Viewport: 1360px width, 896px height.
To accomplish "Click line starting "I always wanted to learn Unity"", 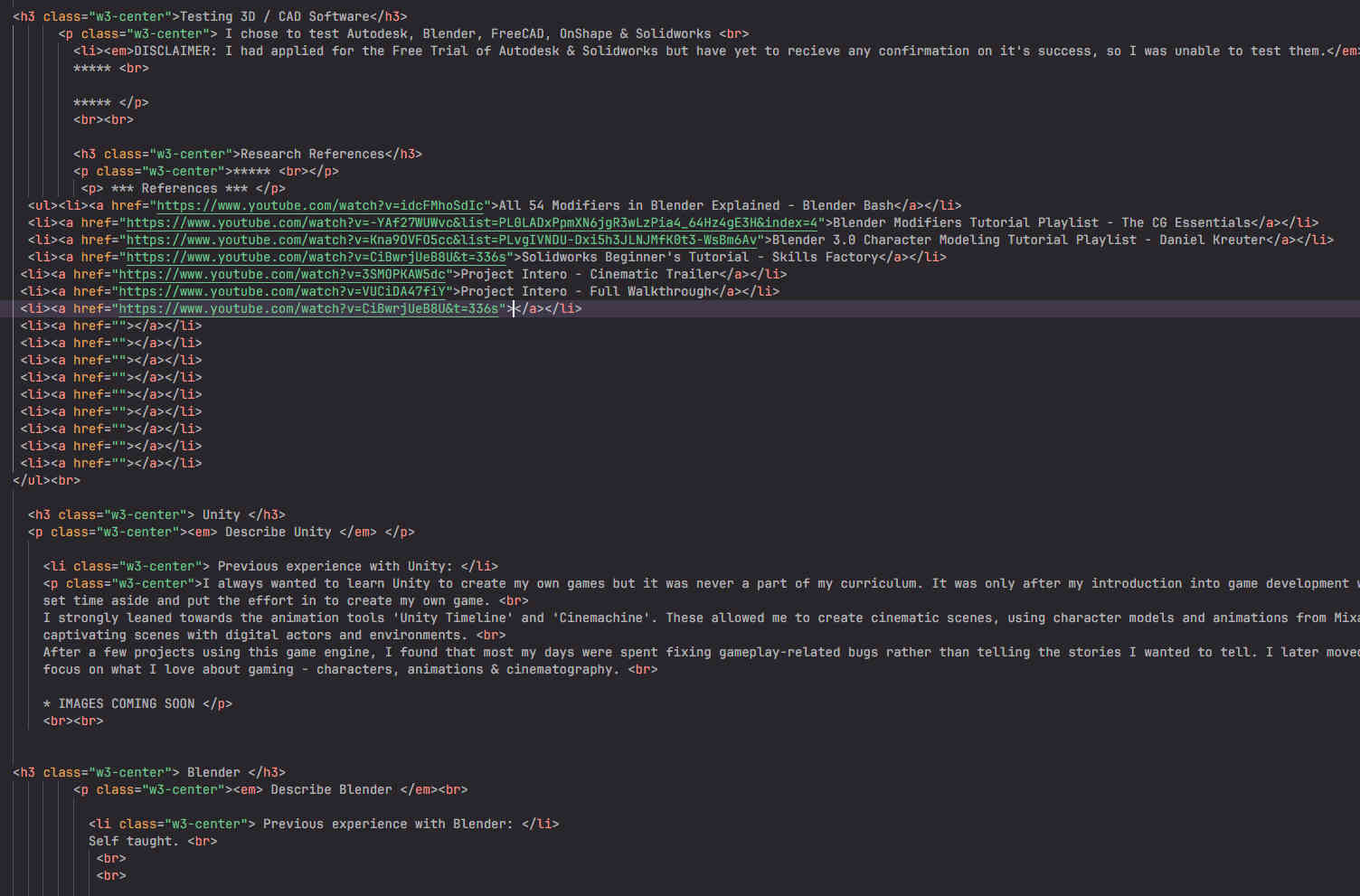I will click(x=702, y=583).
